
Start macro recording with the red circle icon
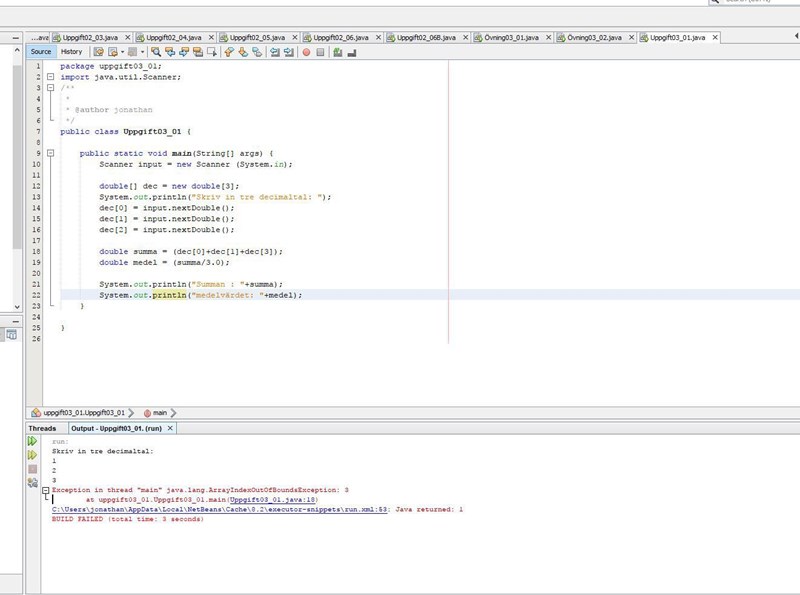point(306,52)
